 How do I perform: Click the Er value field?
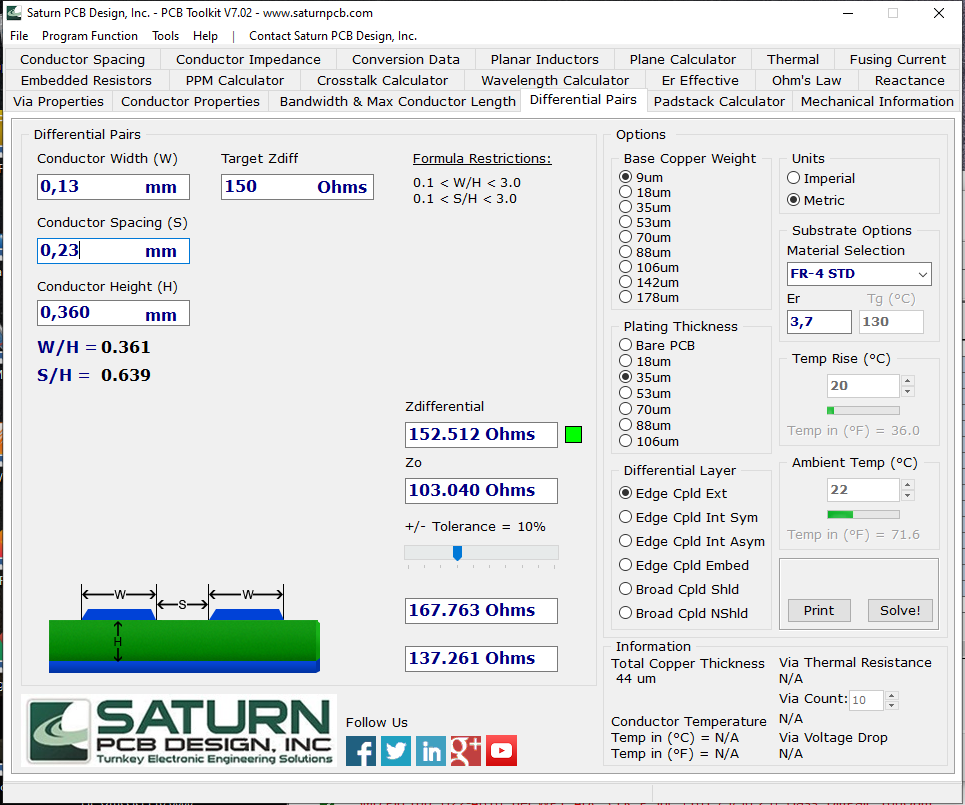pos(819,322)
